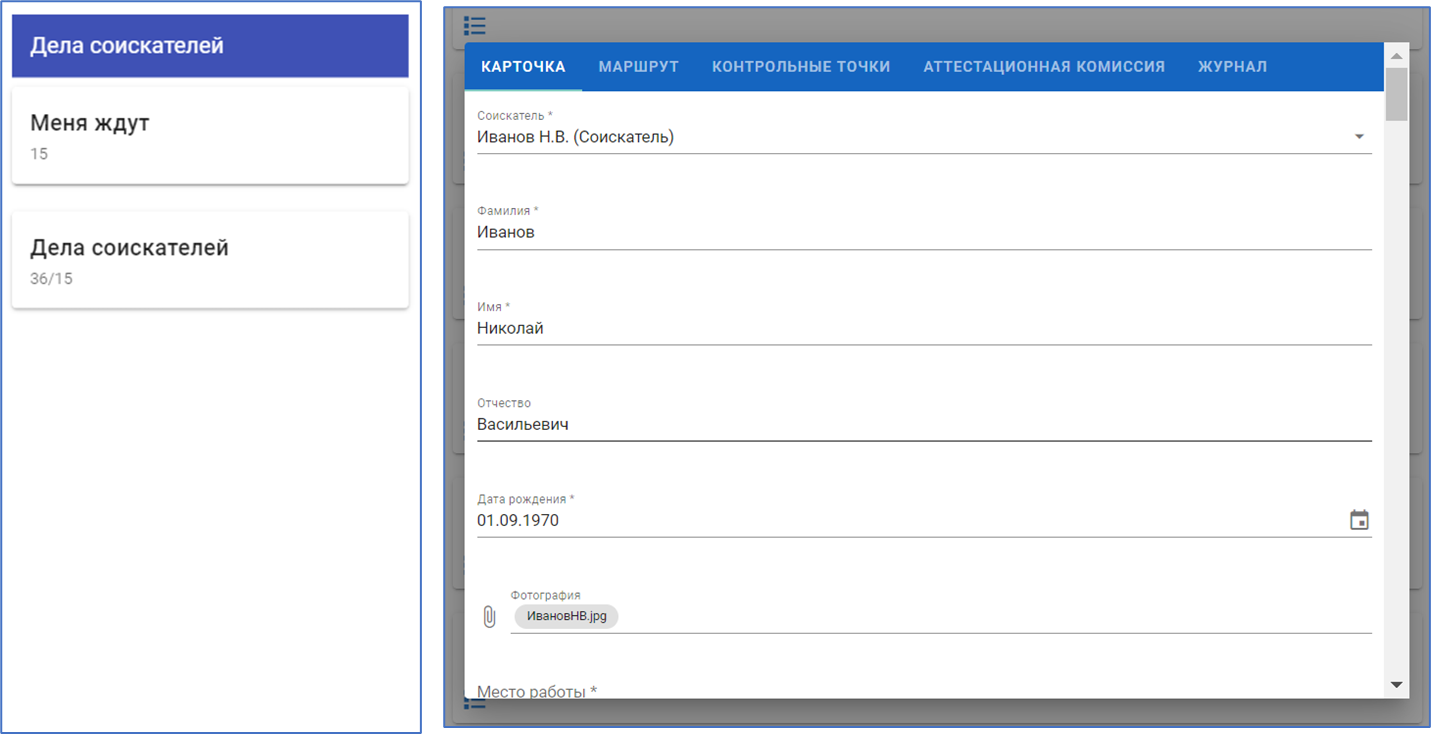The image size is (1431, 734).
Task: Click the Имя field containing Николай
Action: point(920,328)
